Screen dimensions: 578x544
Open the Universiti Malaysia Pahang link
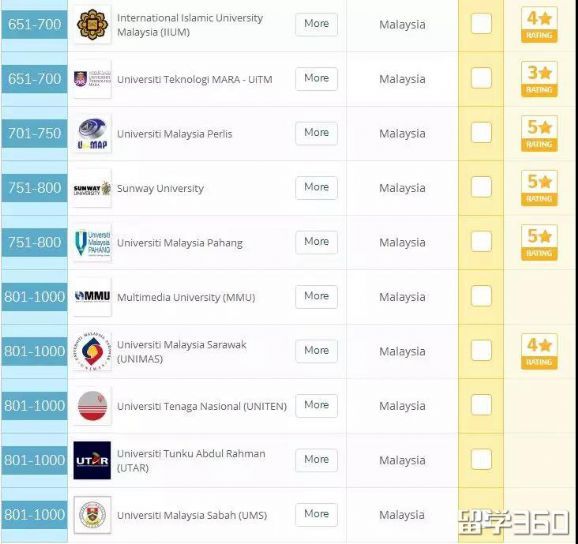[x=180, y=243]
